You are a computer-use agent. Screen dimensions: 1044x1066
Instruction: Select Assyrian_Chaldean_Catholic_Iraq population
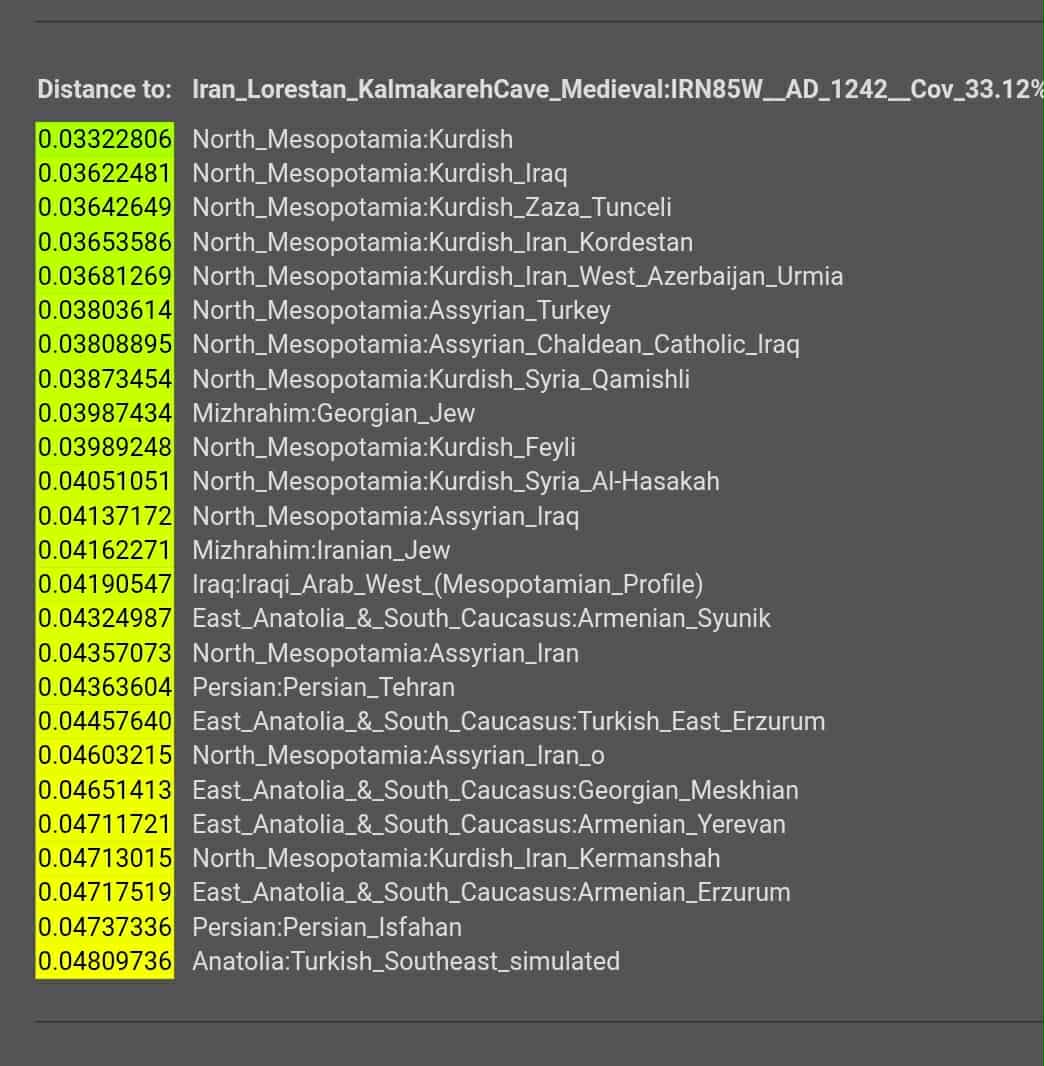click(x=496, y=344)
